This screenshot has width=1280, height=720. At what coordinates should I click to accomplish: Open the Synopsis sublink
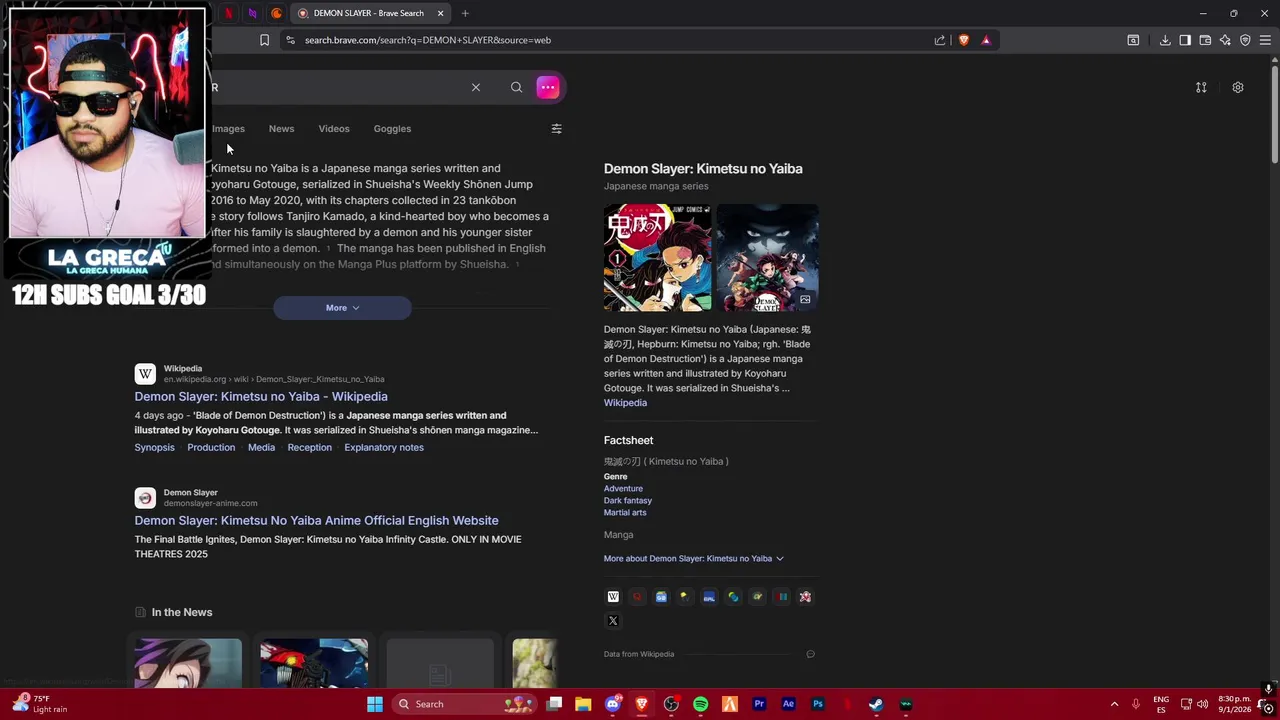pos(154,447)
